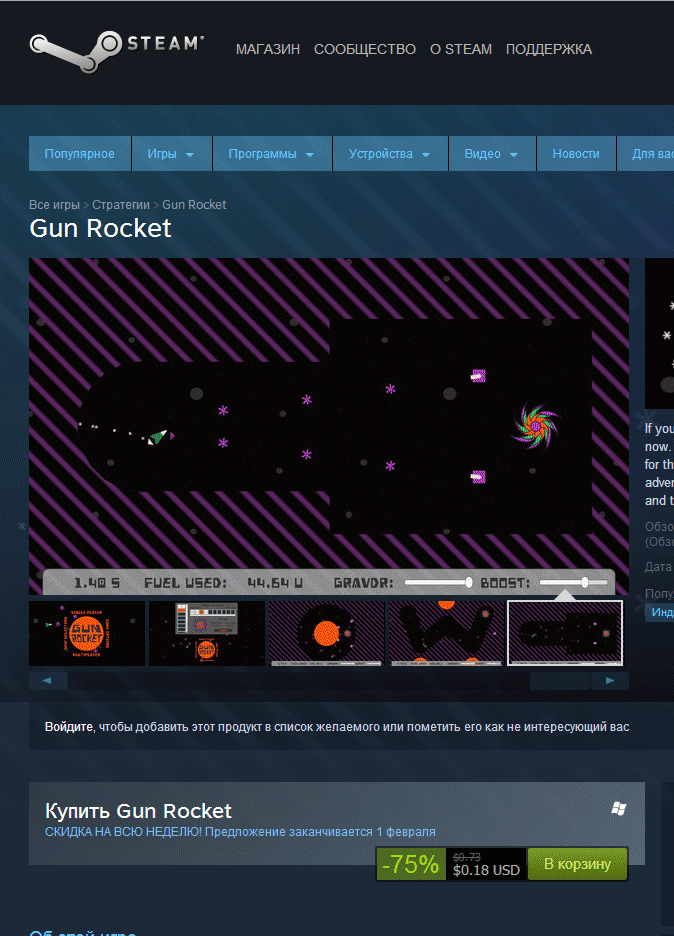Open the Новости tab

576,154
